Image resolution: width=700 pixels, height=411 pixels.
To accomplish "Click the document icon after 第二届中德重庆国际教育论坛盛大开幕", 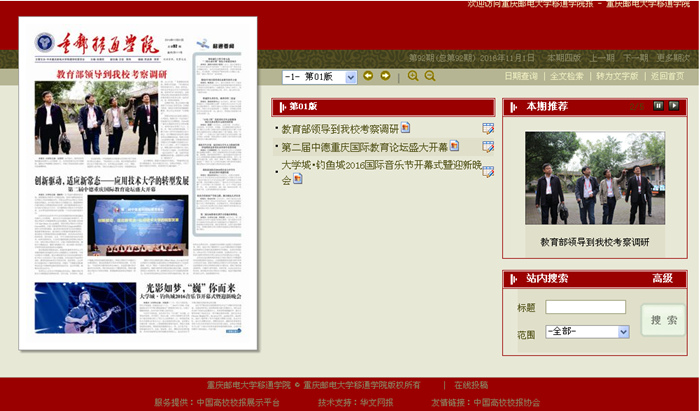I will pos(454,146).
